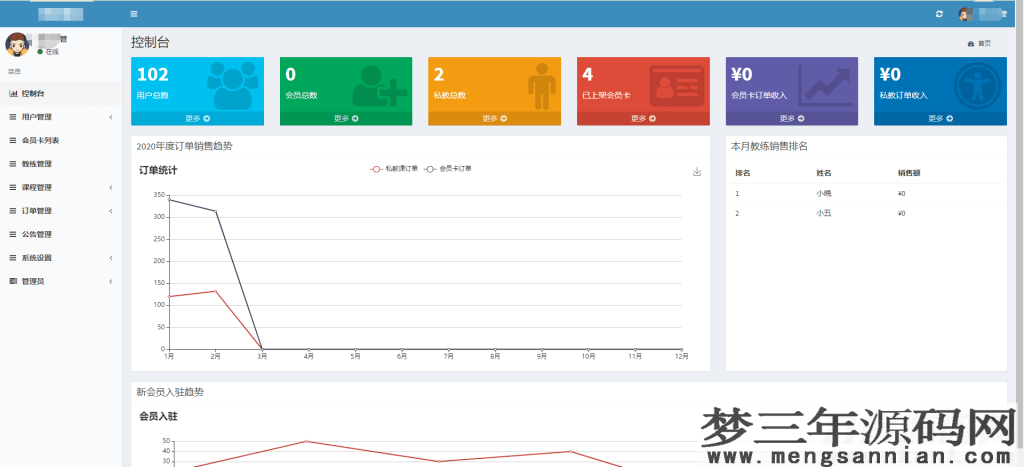Click the 102 user count value
Viewport: 1024px width, 467px height.
point(153,74)
